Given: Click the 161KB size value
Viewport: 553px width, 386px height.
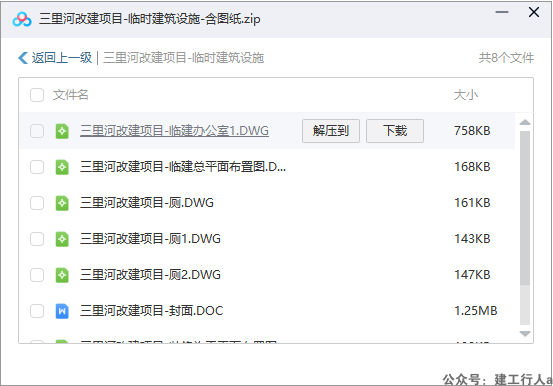Looking at the screenshot, I should [472, 203].
